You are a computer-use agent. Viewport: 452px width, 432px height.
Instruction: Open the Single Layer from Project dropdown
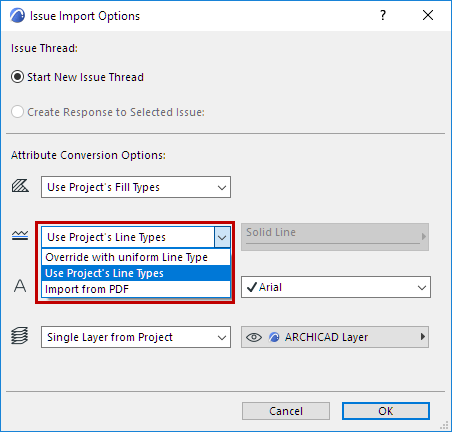pos(136,337)
